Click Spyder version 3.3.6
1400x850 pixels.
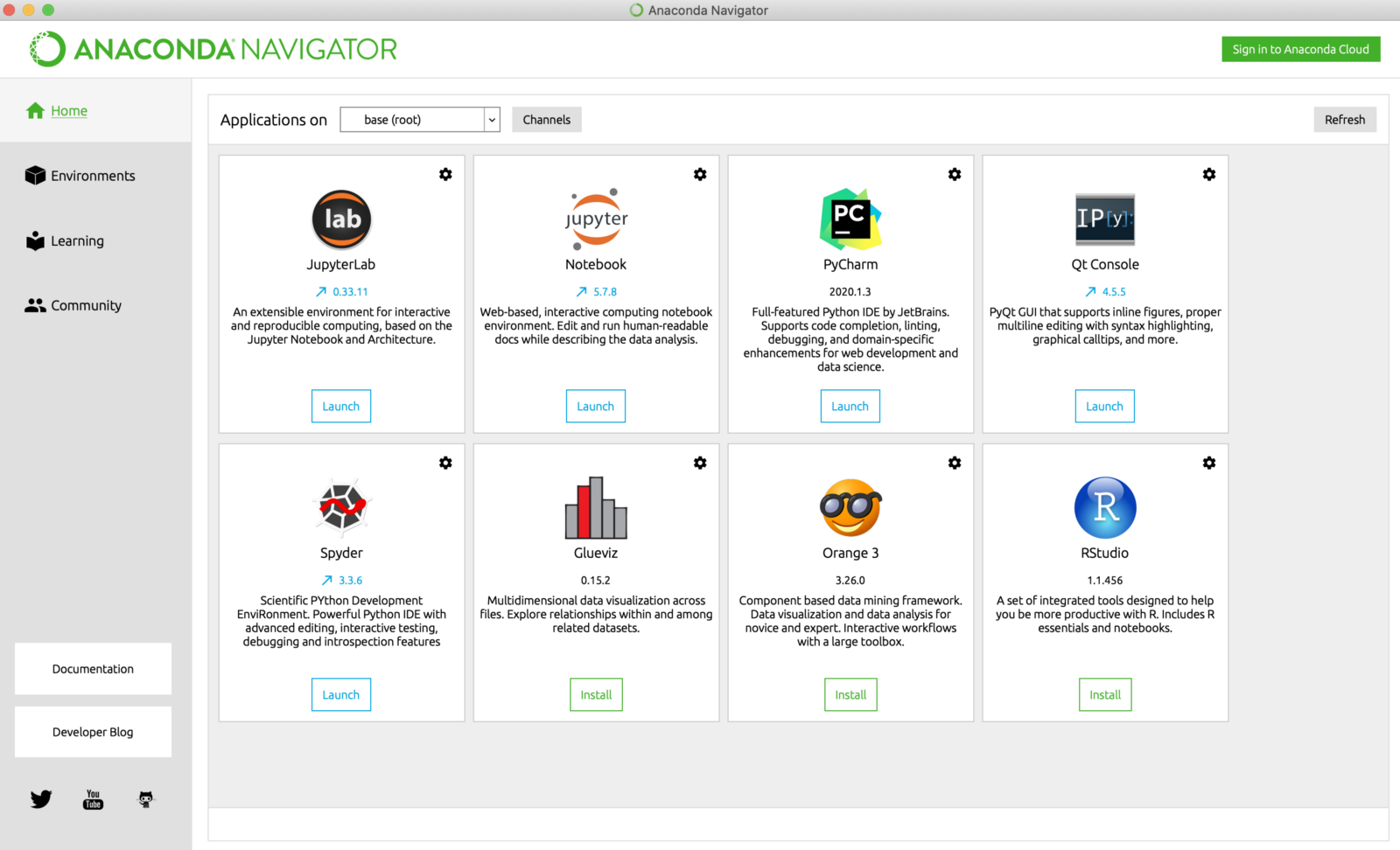pos(351,581)
